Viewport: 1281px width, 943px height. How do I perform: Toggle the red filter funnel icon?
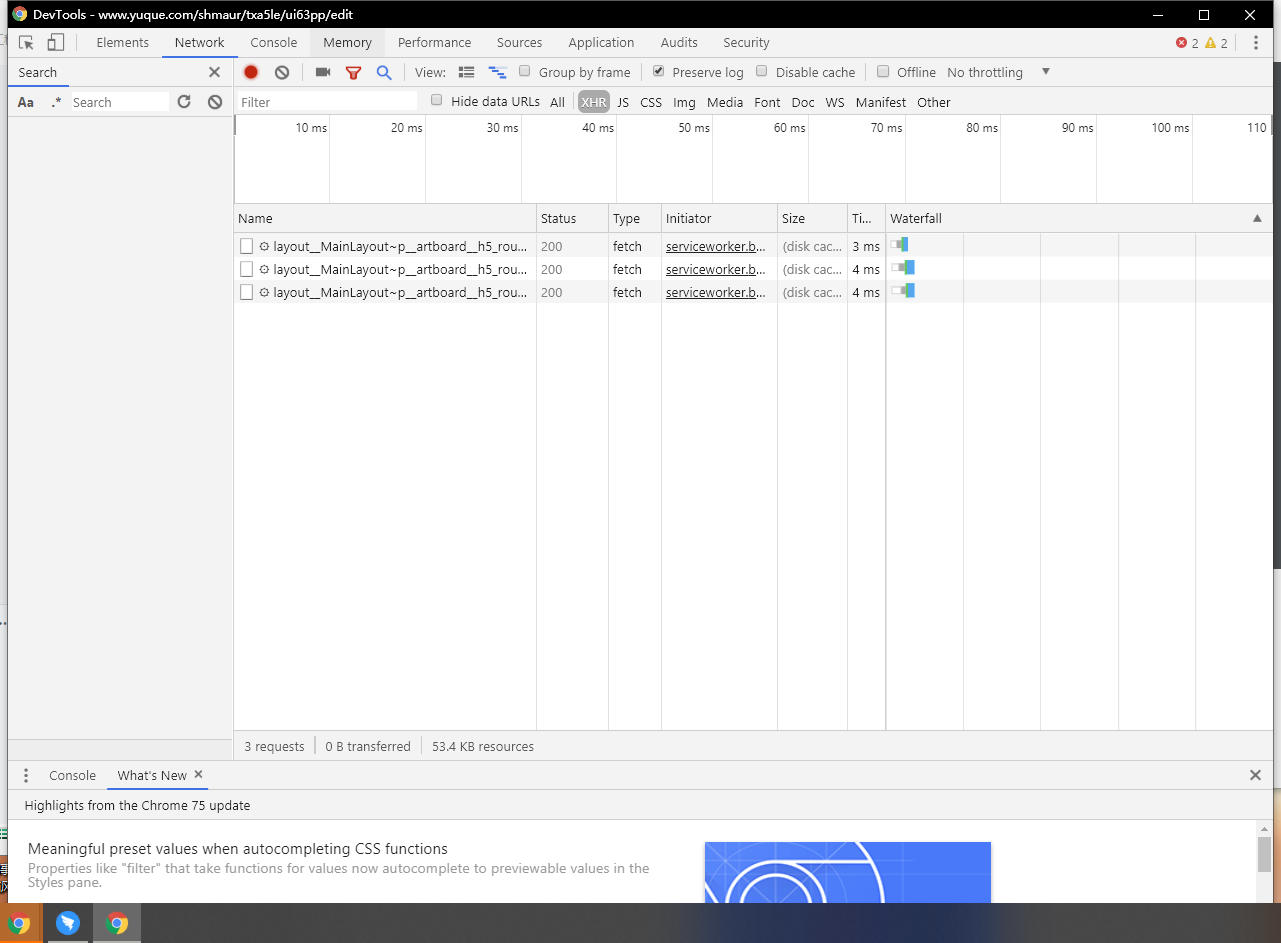[x=353, y=72]
